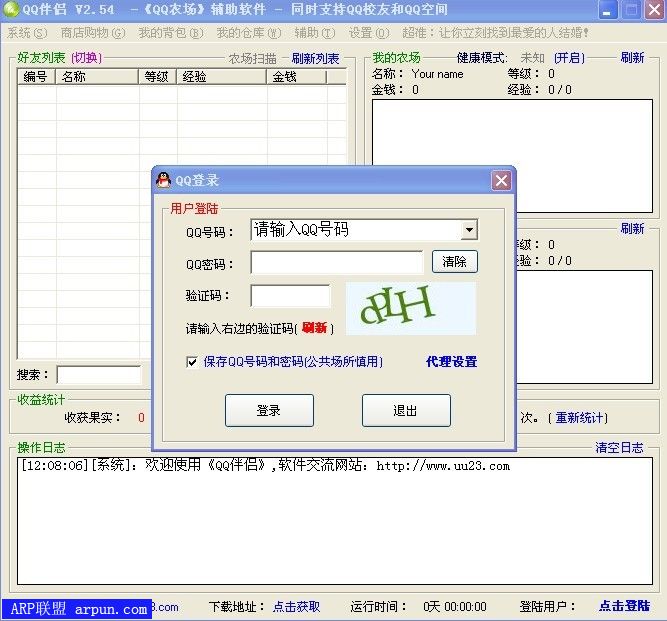Click the 超准 marriage ad menu item
The image size is (667, 621).
(x=496, y=33)
